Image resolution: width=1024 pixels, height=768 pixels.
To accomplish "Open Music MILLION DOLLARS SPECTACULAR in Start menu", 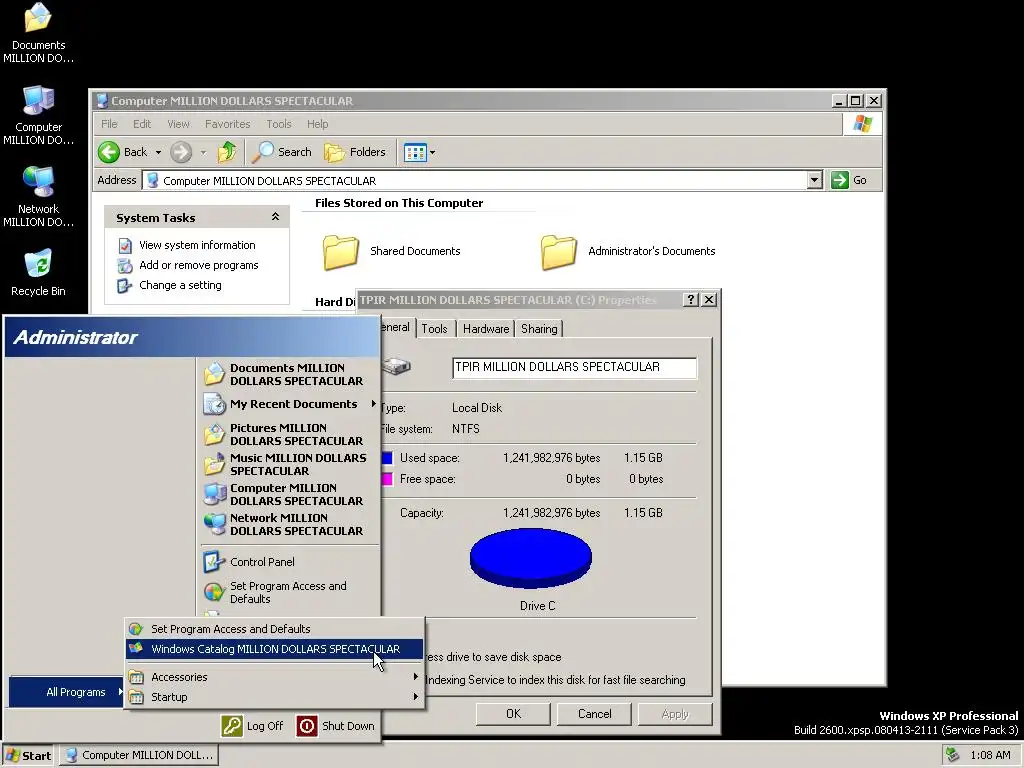I will click(x=289, y=464).
